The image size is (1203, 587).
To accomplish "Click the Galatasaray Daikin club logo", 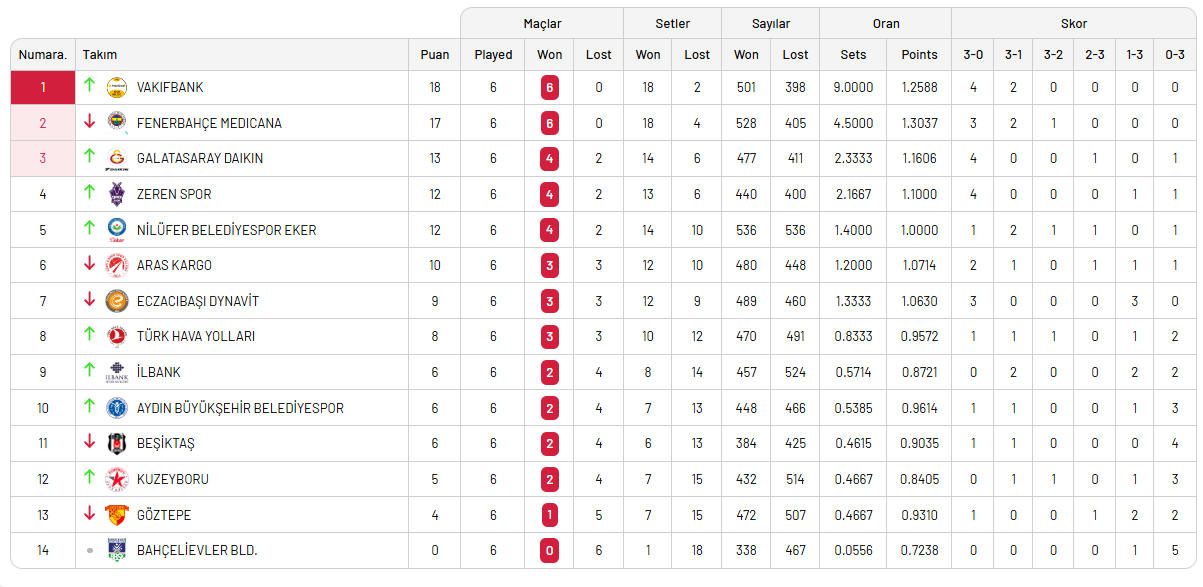I will click(117, 159).
